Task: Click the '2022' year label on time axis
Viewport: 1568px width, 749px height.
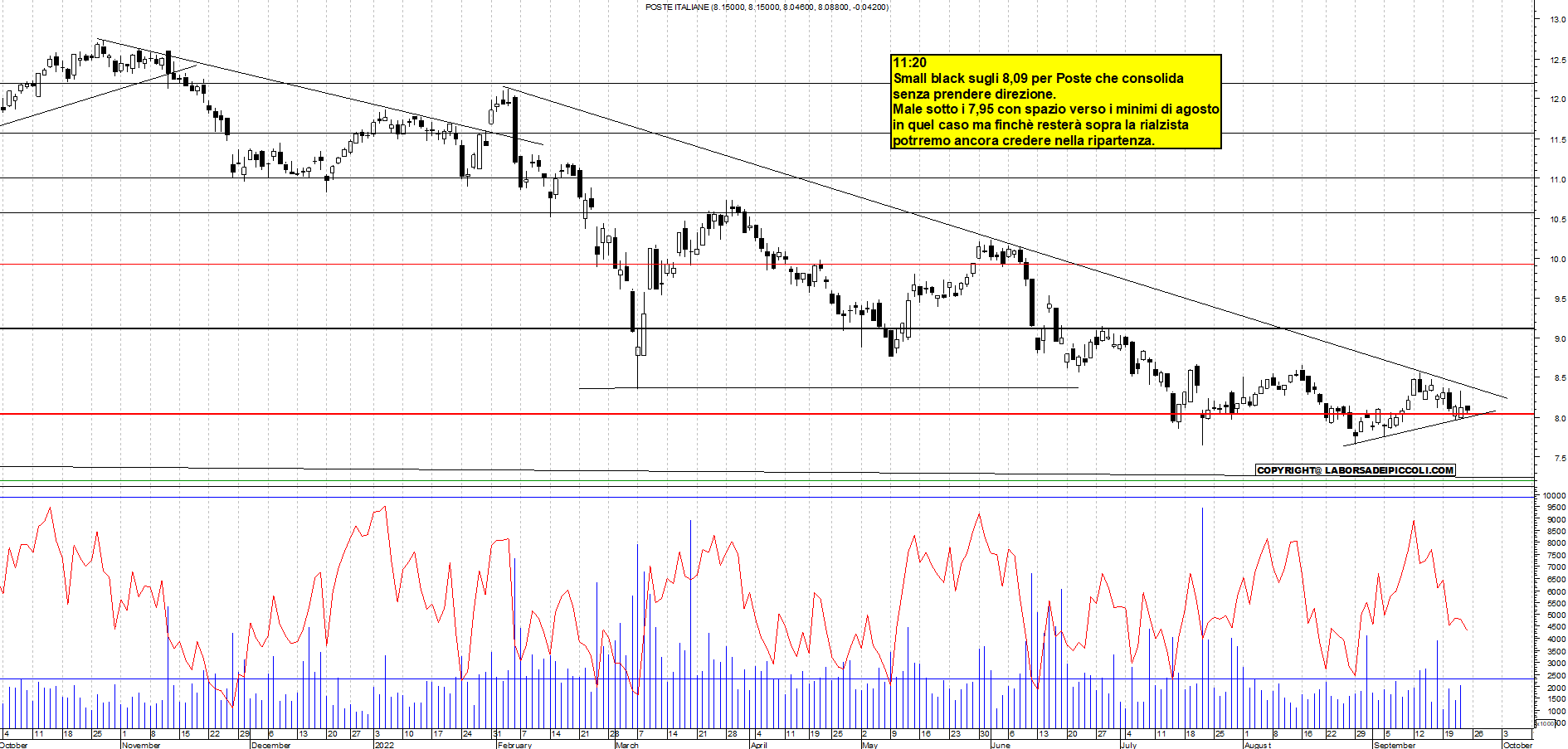Action: pyautogui.click(x=384, y=745)
